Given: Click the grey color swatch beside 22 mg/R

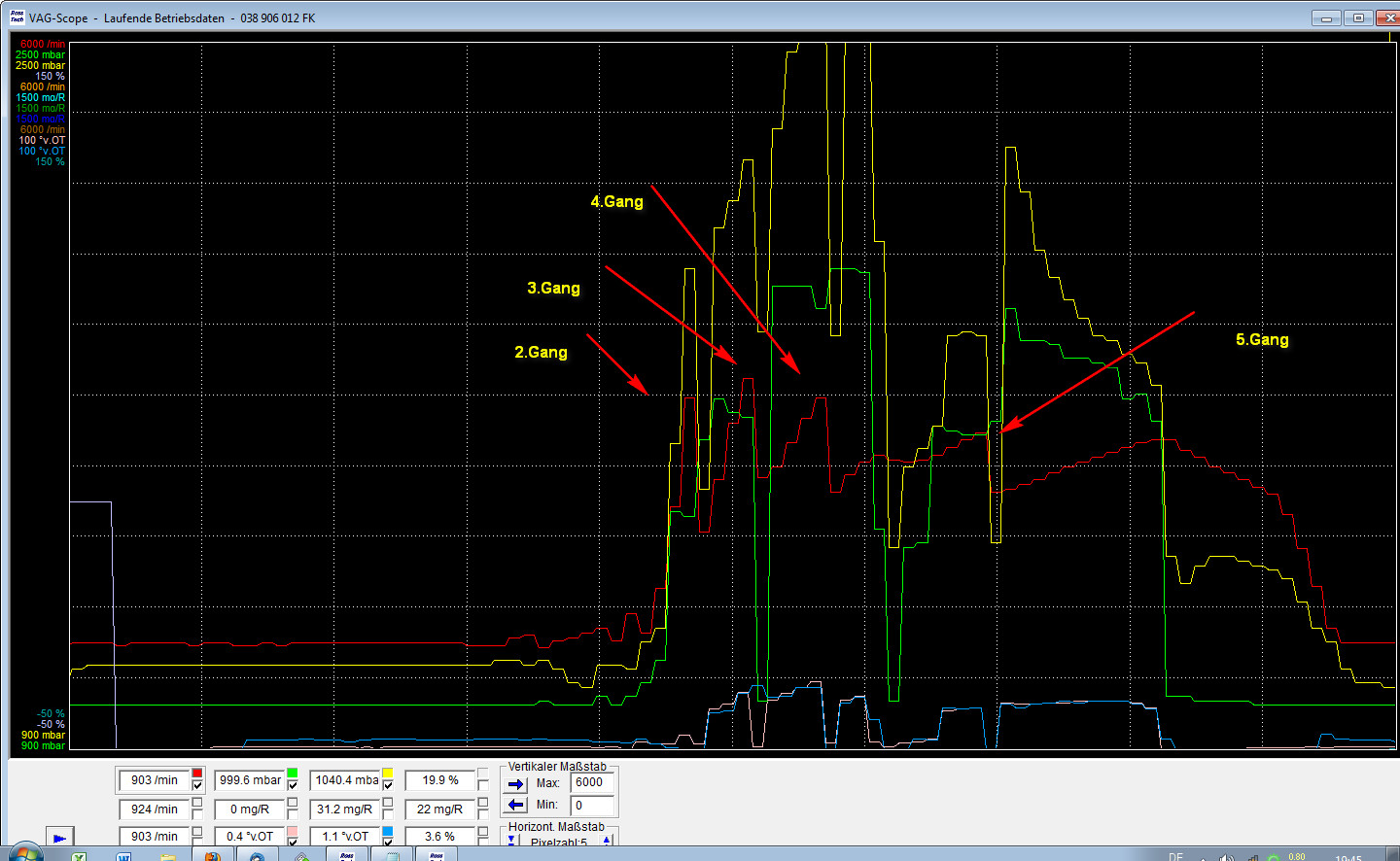Looking at the screenshot, I should [482, 803].
